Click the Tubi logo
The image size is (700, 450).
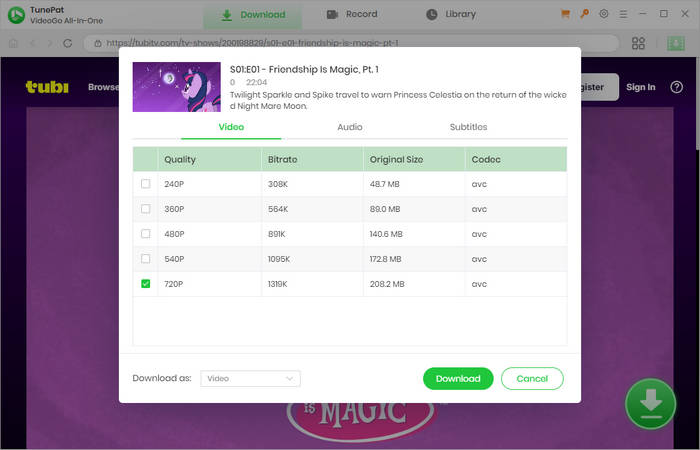tap(47, 87)
